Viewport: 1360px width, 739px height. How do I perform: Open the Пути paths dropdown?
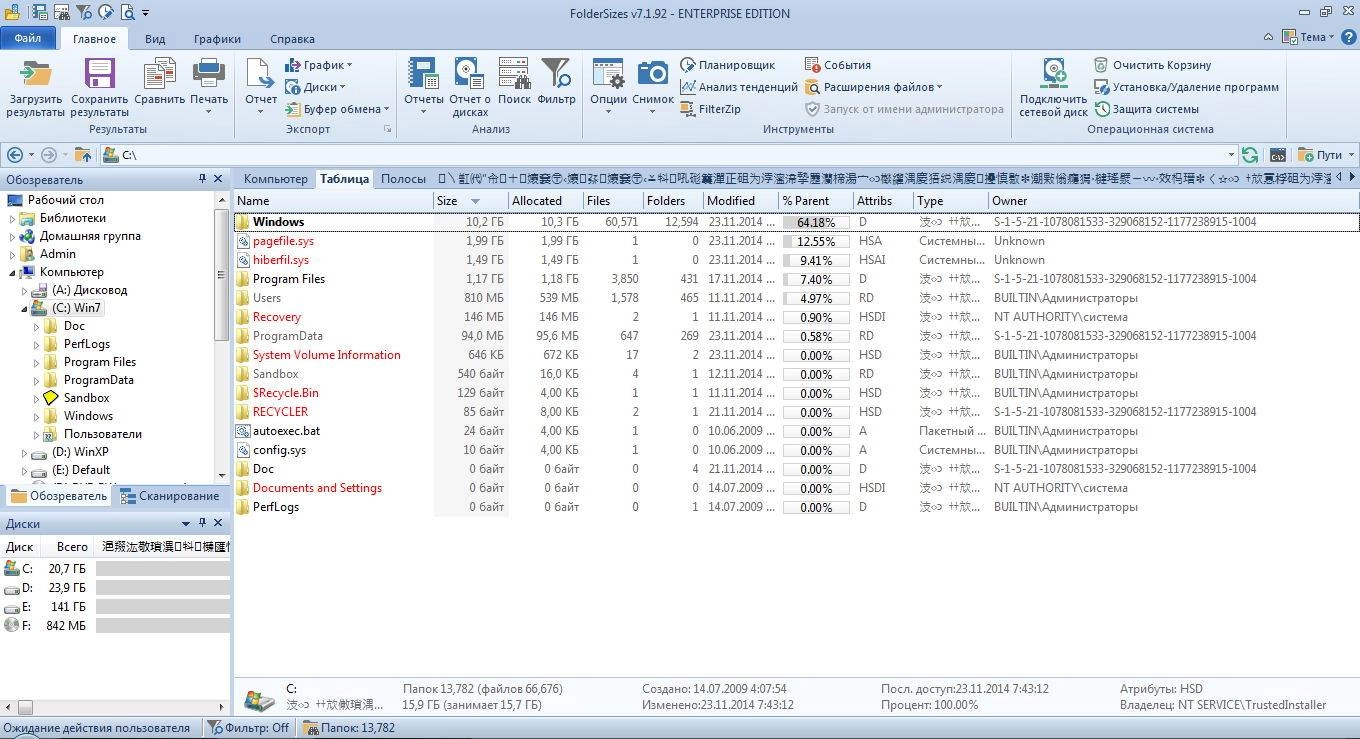1326,155
